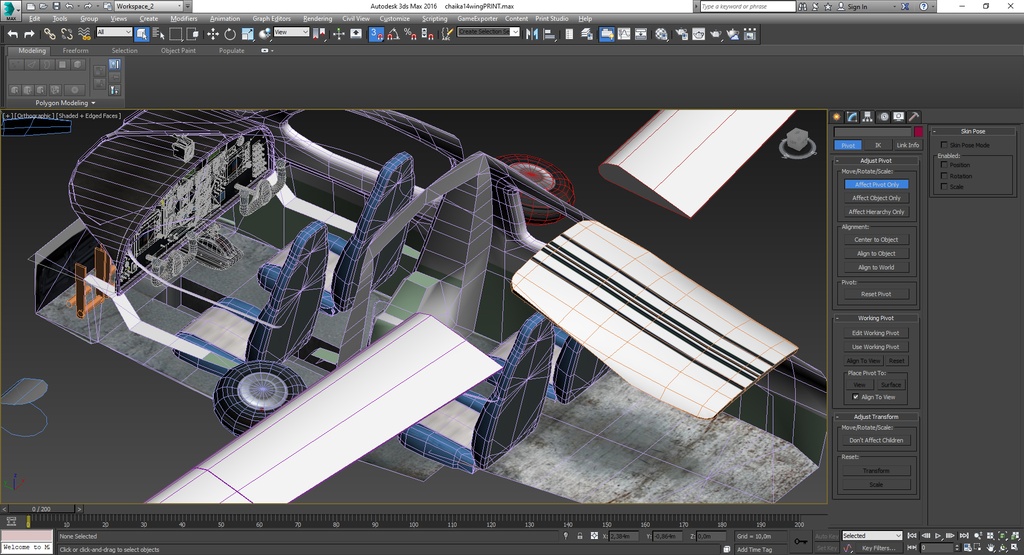Activate Select and Link tool

(x=50, y=34)
